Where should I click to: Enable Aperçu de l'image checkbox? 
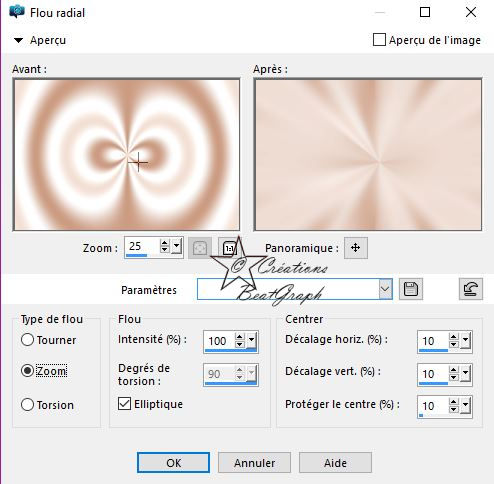[x=379, y=40]
